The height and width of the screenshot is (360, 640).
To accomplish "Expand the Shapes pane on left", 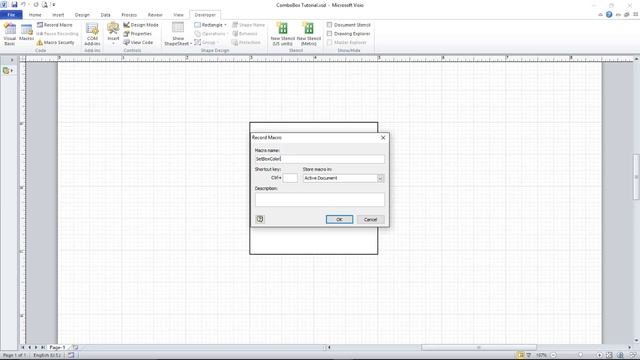I will point(11,60).
